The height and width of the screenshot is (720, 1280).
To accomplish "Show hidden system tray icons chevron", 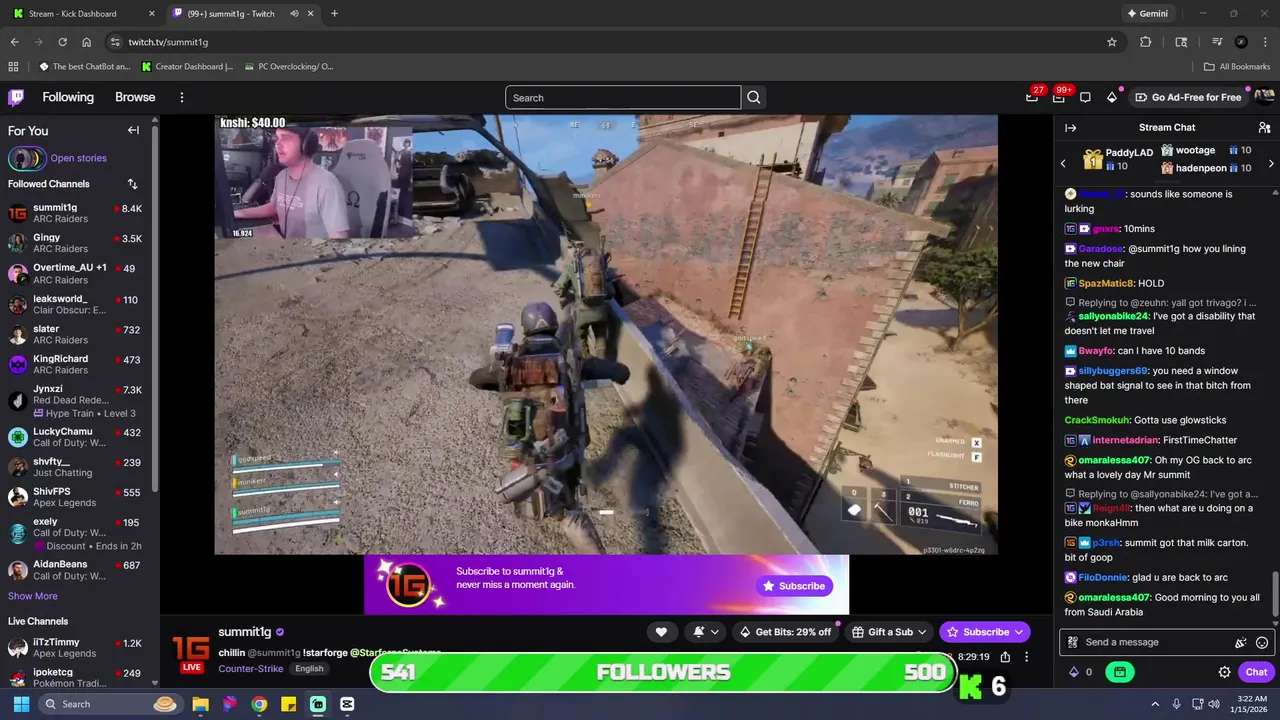I will click(1154, 704).
